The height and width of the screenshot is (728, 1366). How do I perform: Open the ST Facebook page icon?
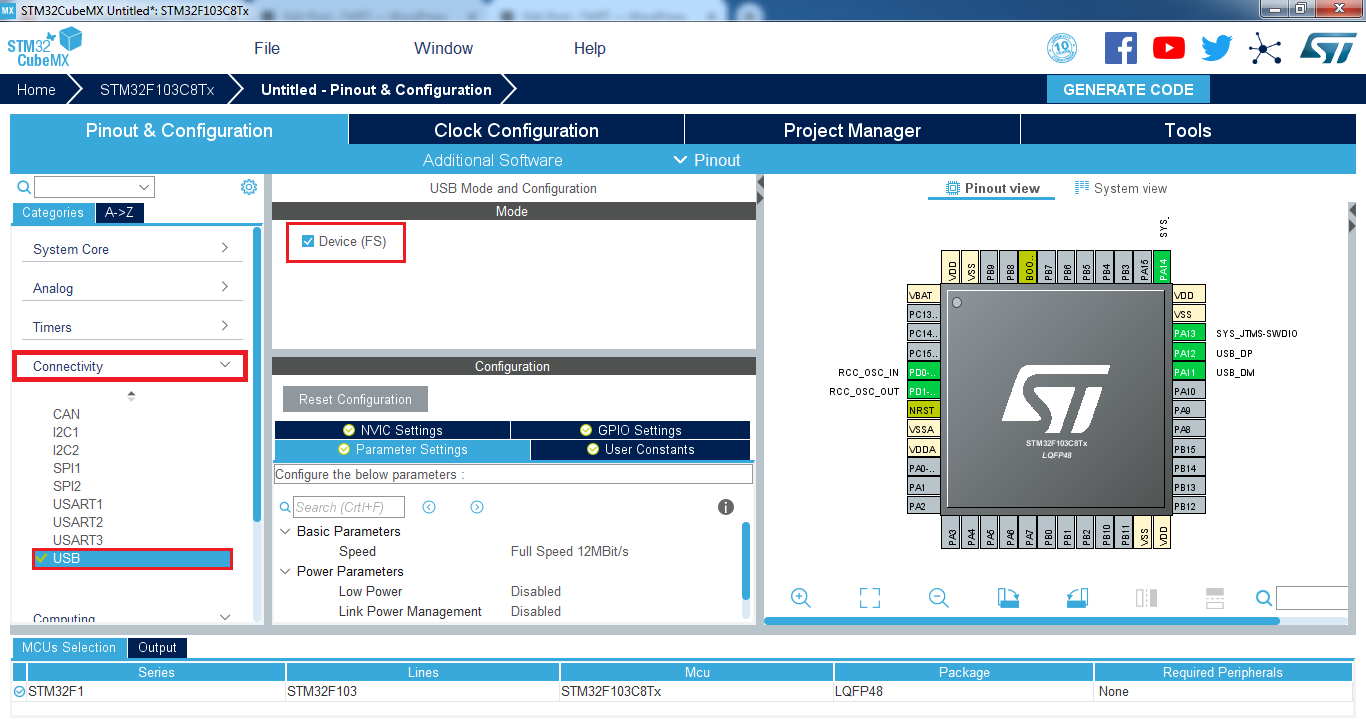(1120, 48)
